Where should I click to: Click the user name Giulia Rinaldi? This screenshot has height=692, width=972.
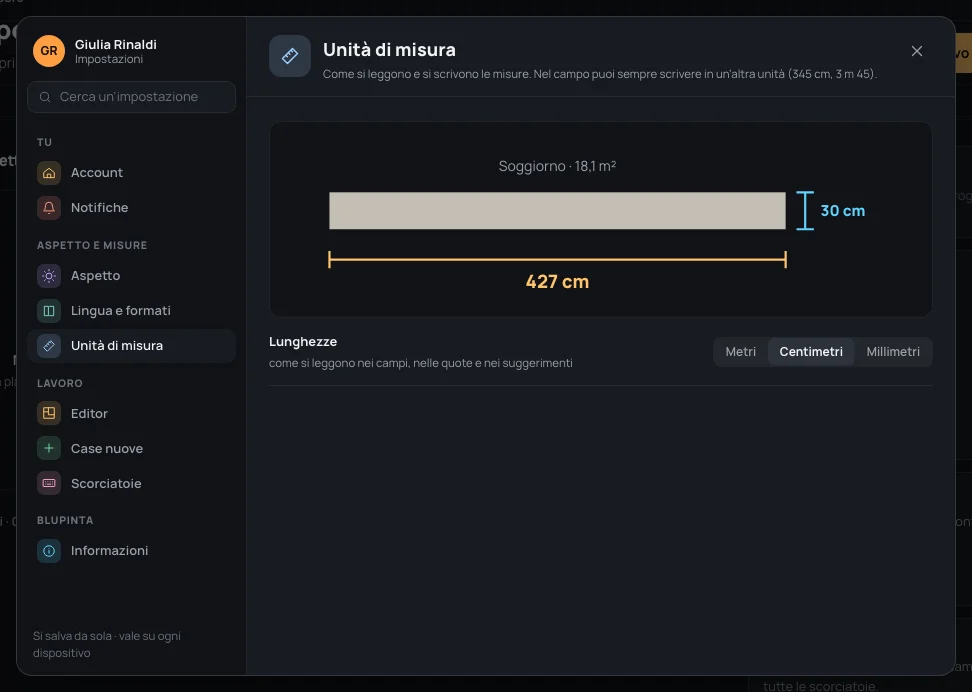pyautogui.click(x=115, y=45)
